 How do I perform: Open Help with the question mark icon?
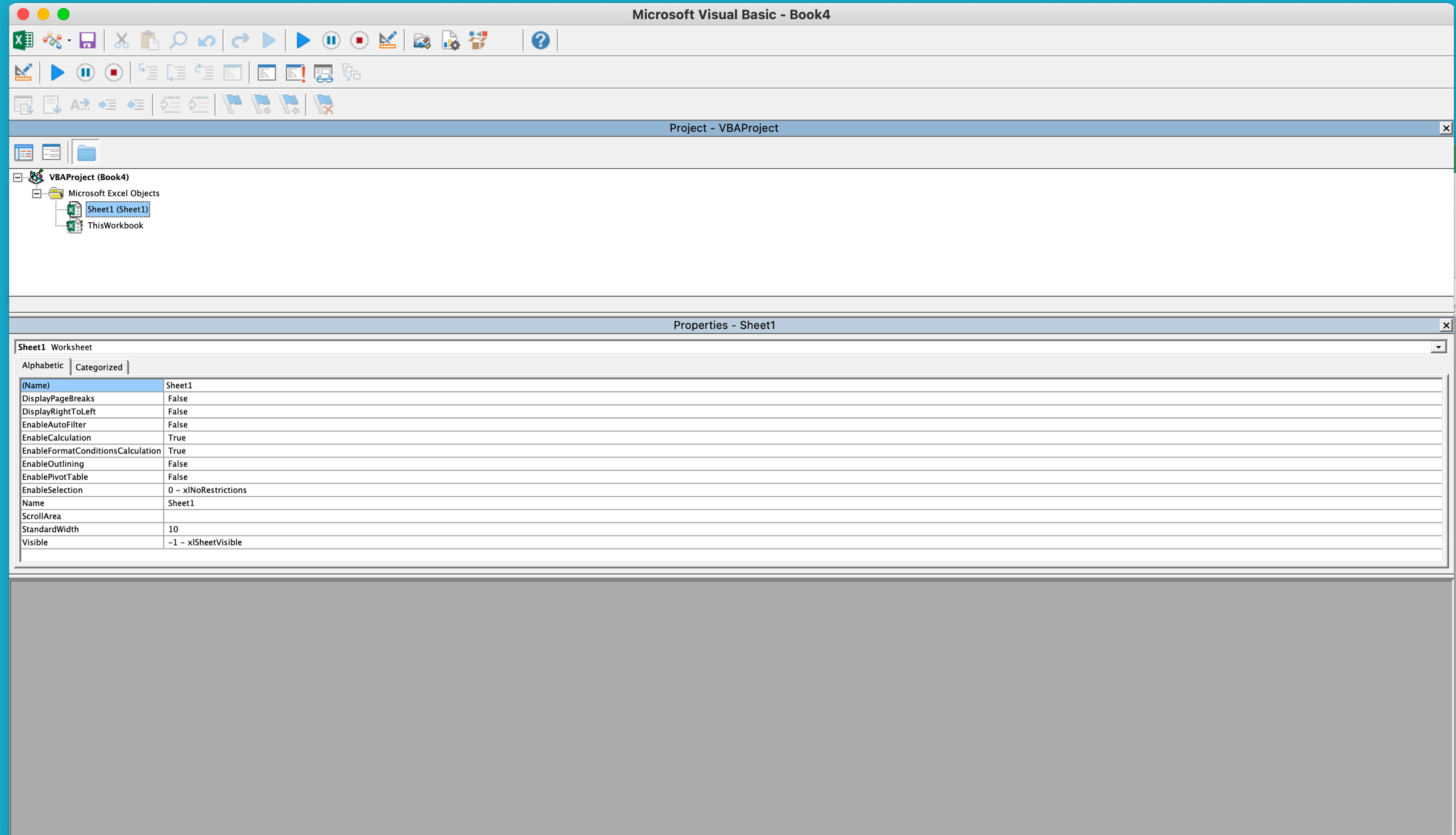point(540,40)
